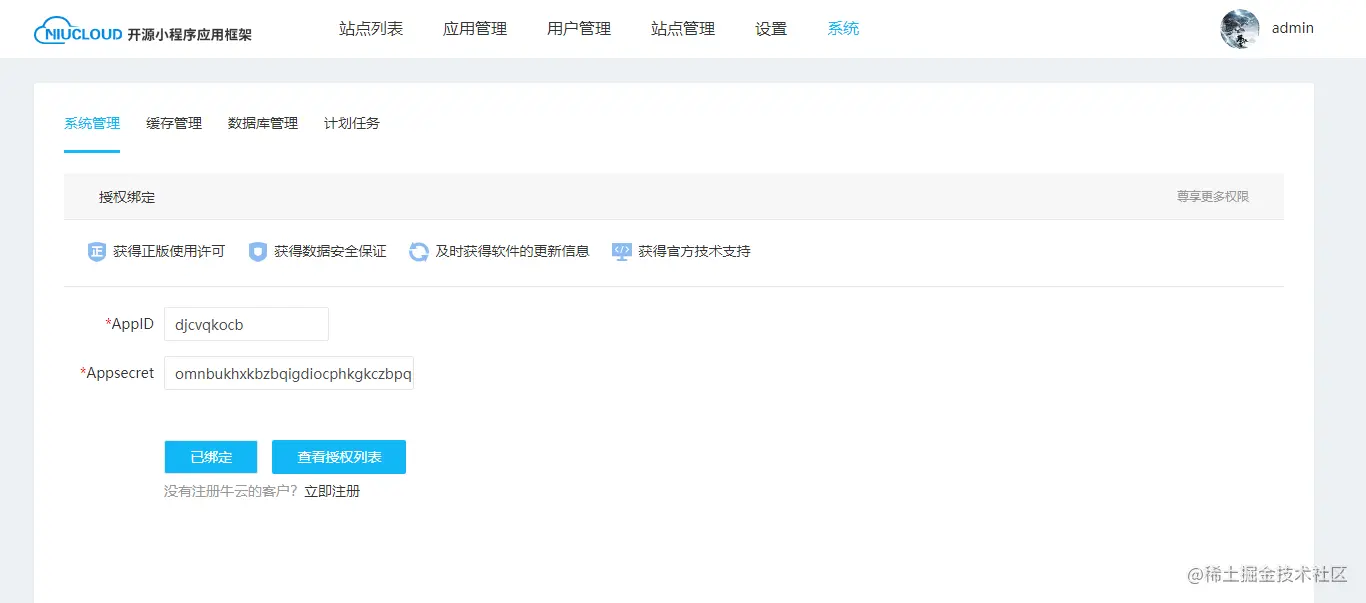Click the software update refresh icon
The height and width of the screenshot is (603, 1366).
click(418, 251)
